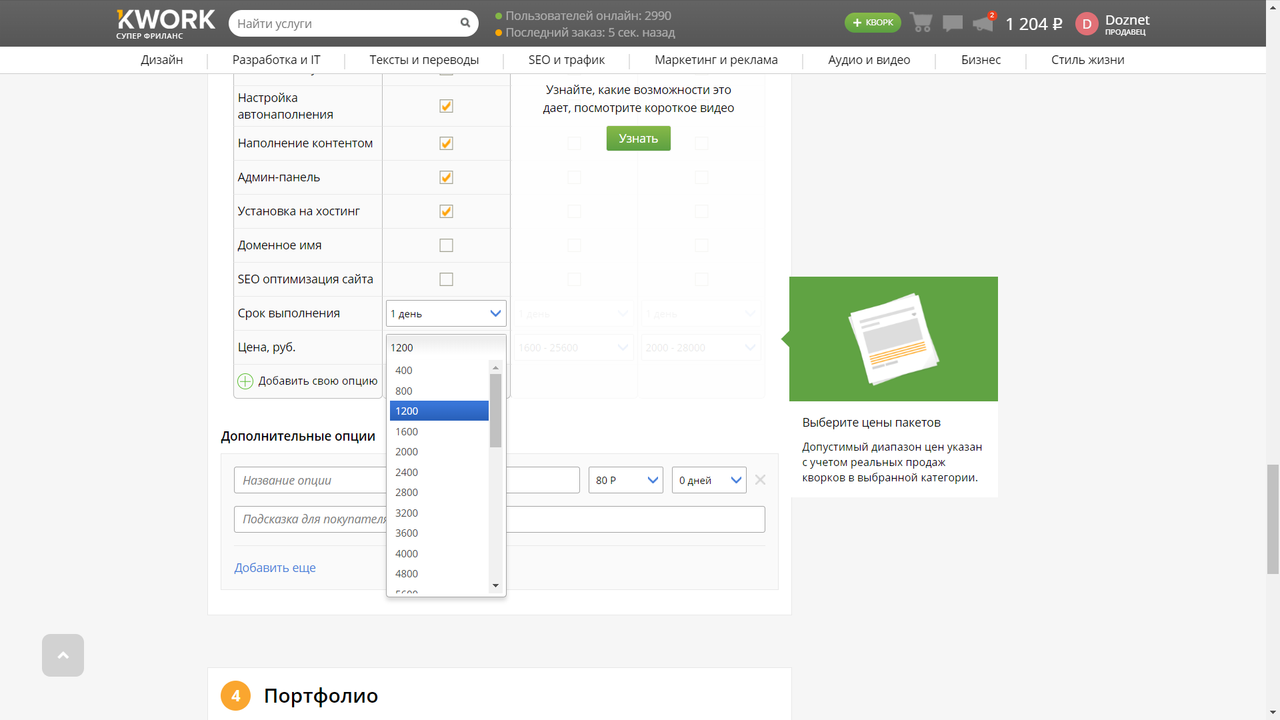Select 3200 from the price list
This screenshot has width=1280, height=720.
(439, 513)
